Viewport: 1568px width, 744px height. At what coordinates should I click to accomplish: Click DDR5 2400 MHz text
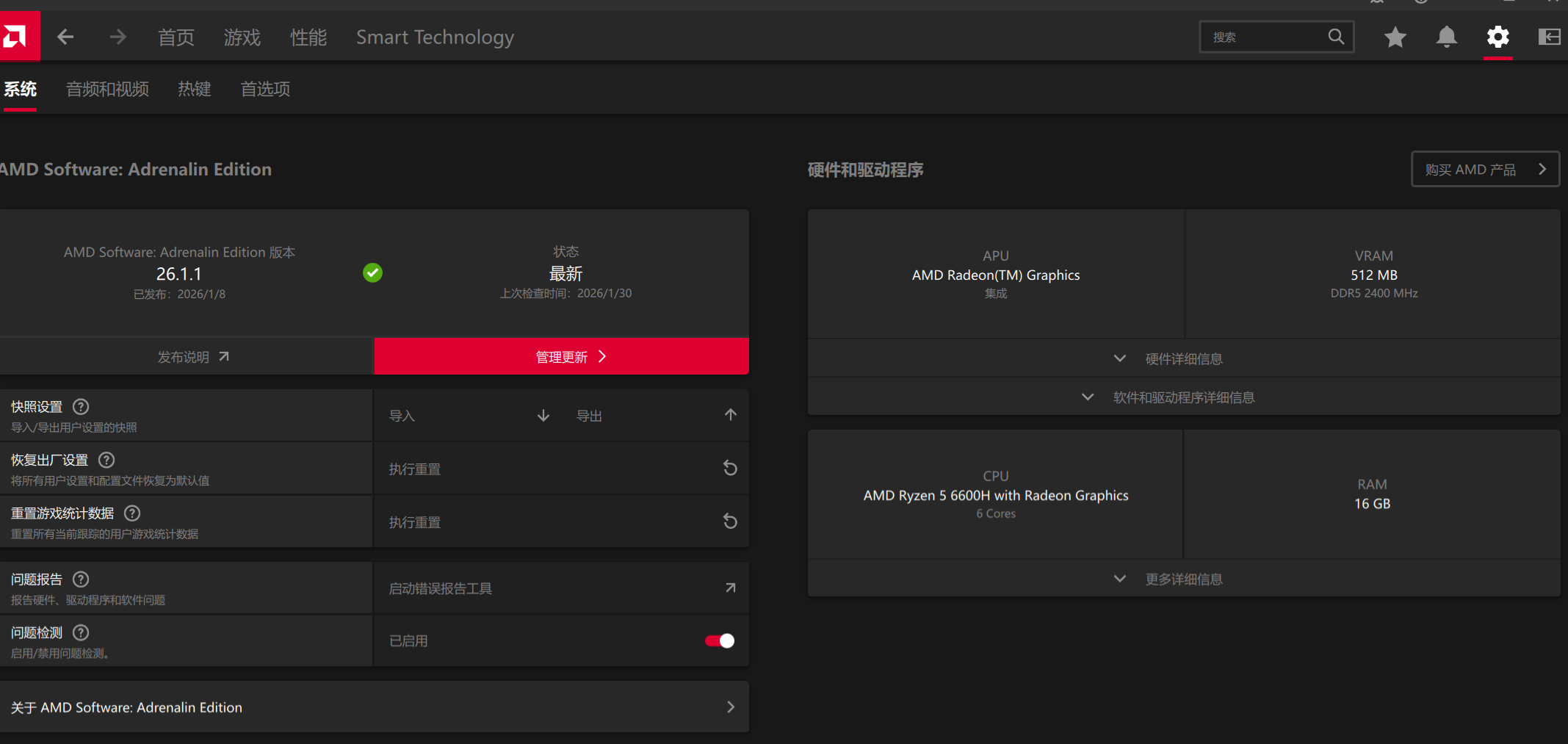coord(1374,293)
